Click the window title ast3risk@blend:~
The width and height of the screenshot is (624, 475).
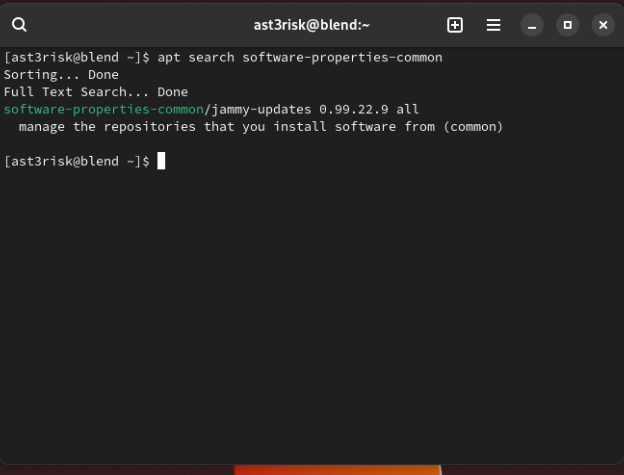point(311,25)
